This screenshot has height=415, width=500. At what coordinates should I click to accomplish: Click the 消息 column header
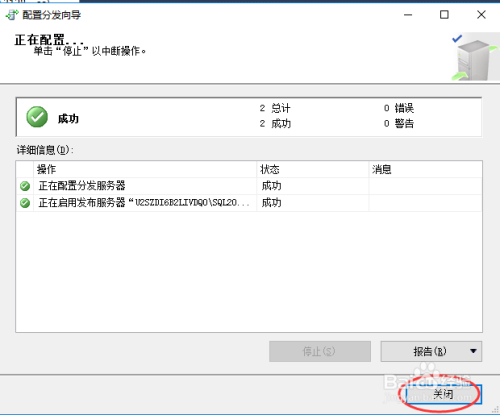[x=425, y=169]
